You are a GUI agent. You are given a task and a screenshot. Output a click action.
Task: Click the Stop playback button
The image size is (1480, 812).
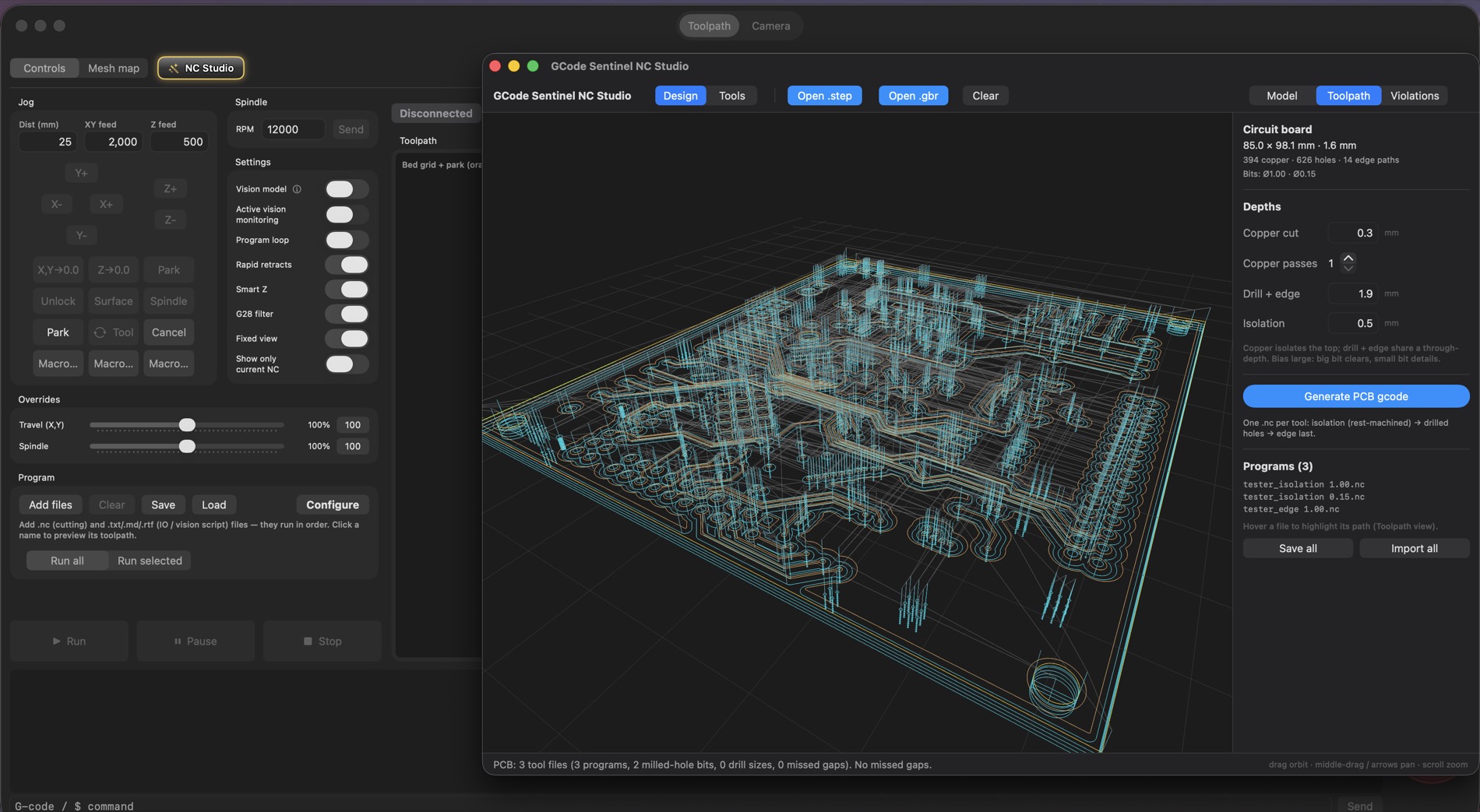(322, 642)
